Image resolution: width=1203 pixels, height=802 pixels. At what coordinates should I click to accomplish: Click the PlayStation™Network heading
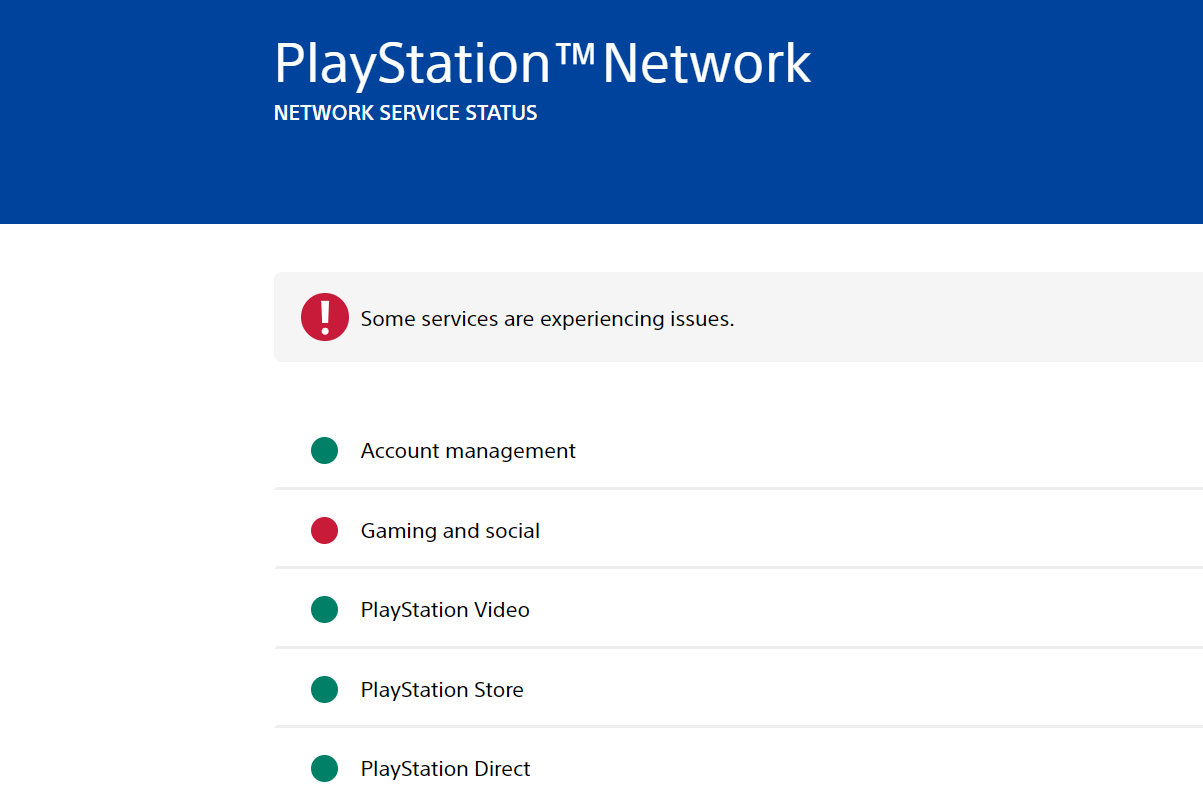point(542,63)
